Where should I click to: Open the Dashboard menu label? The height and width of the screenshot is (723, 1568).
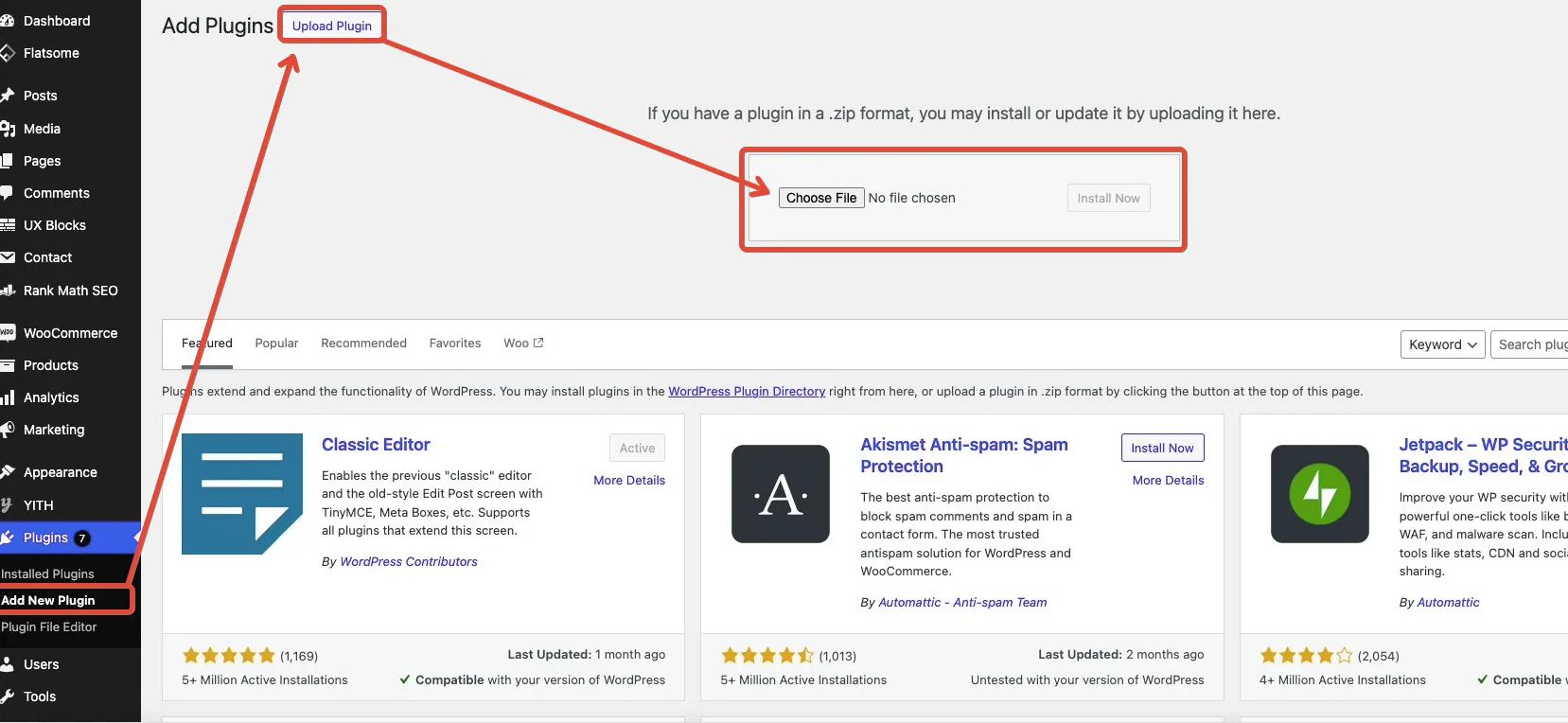(57, 21)
